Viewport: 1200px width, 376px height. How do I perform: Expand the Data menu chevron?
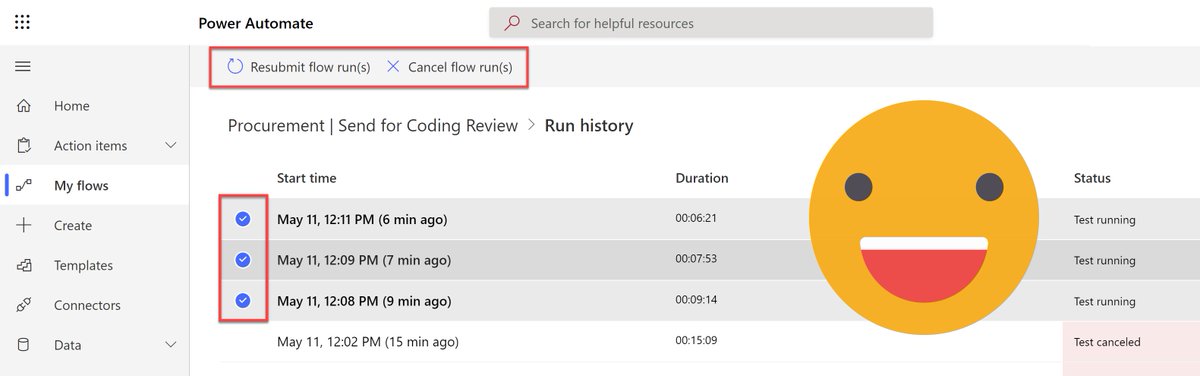pyautogui.click(x=171, y=345)
